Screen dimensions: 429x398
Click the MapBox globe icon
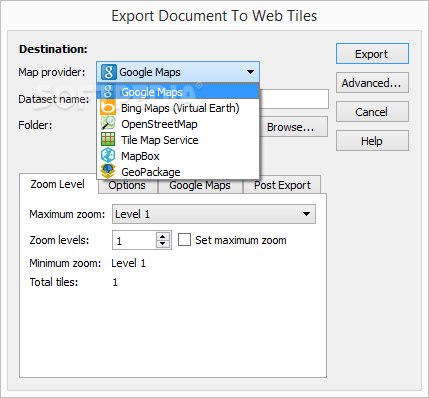point(108,156)
